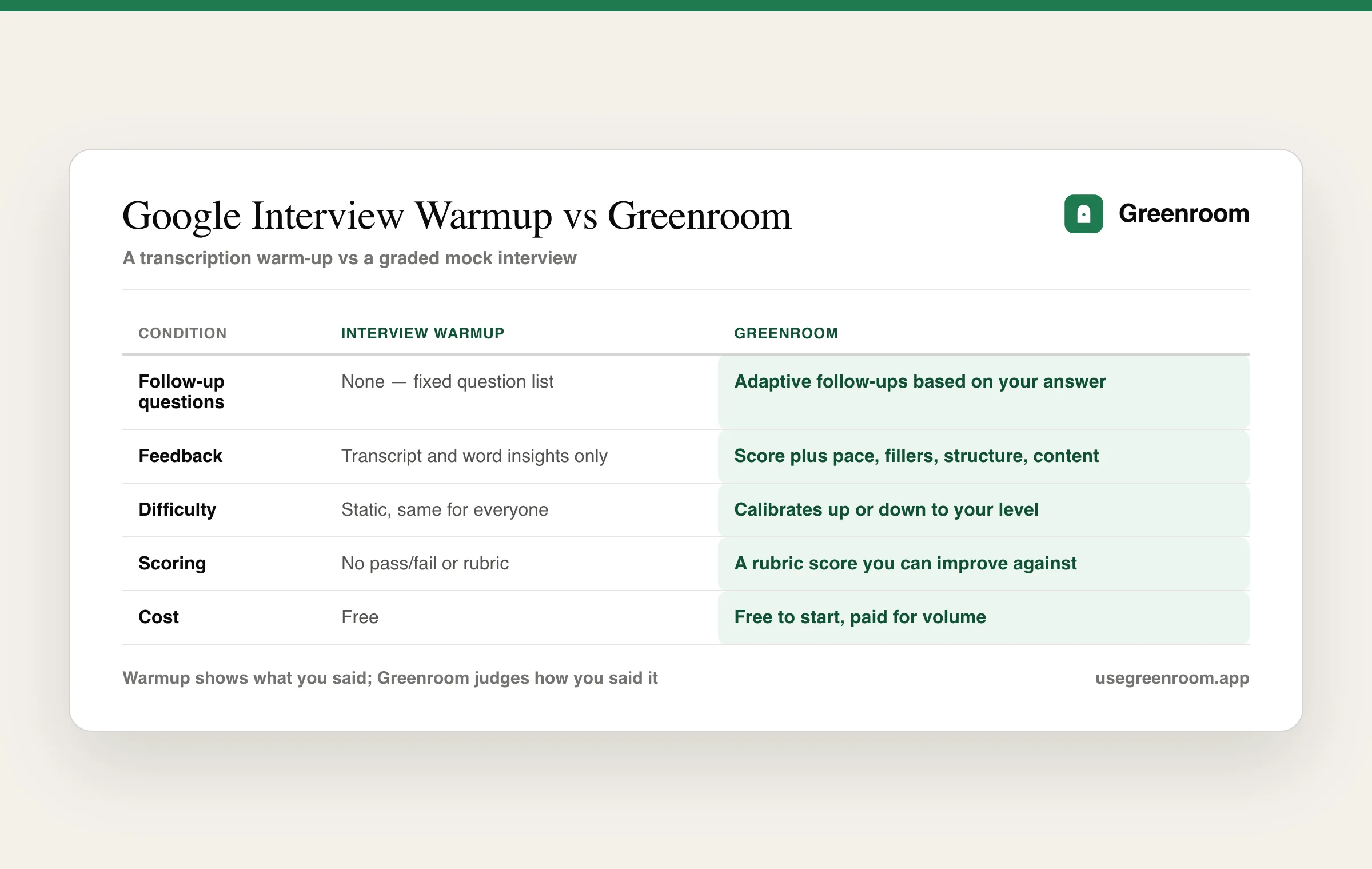
Task: Click the GREENROOM column header
Action: tap(786, 333)
